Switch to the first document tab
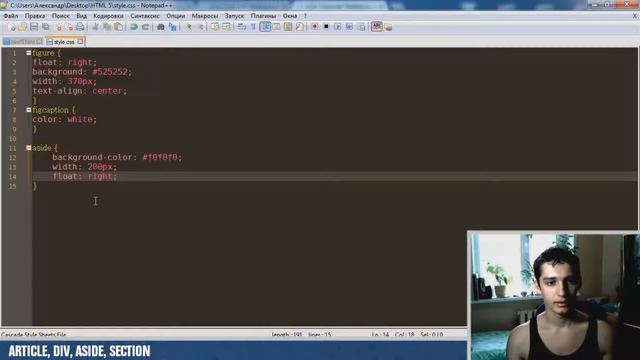The height and width of the screenshot is (360, 640). tap(22, 42)
